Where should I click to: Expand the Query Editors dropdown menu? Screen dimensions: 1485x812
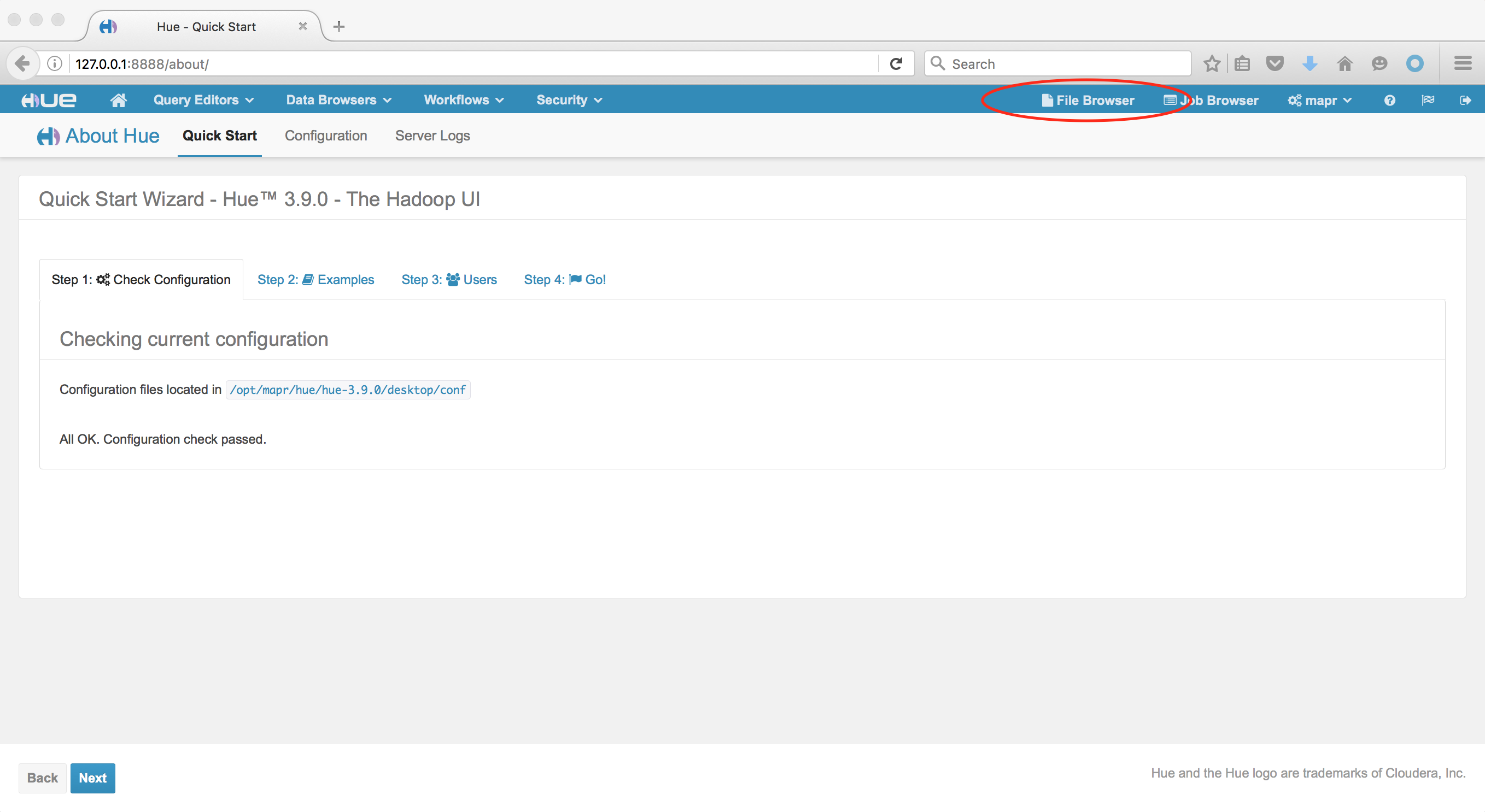202,99
